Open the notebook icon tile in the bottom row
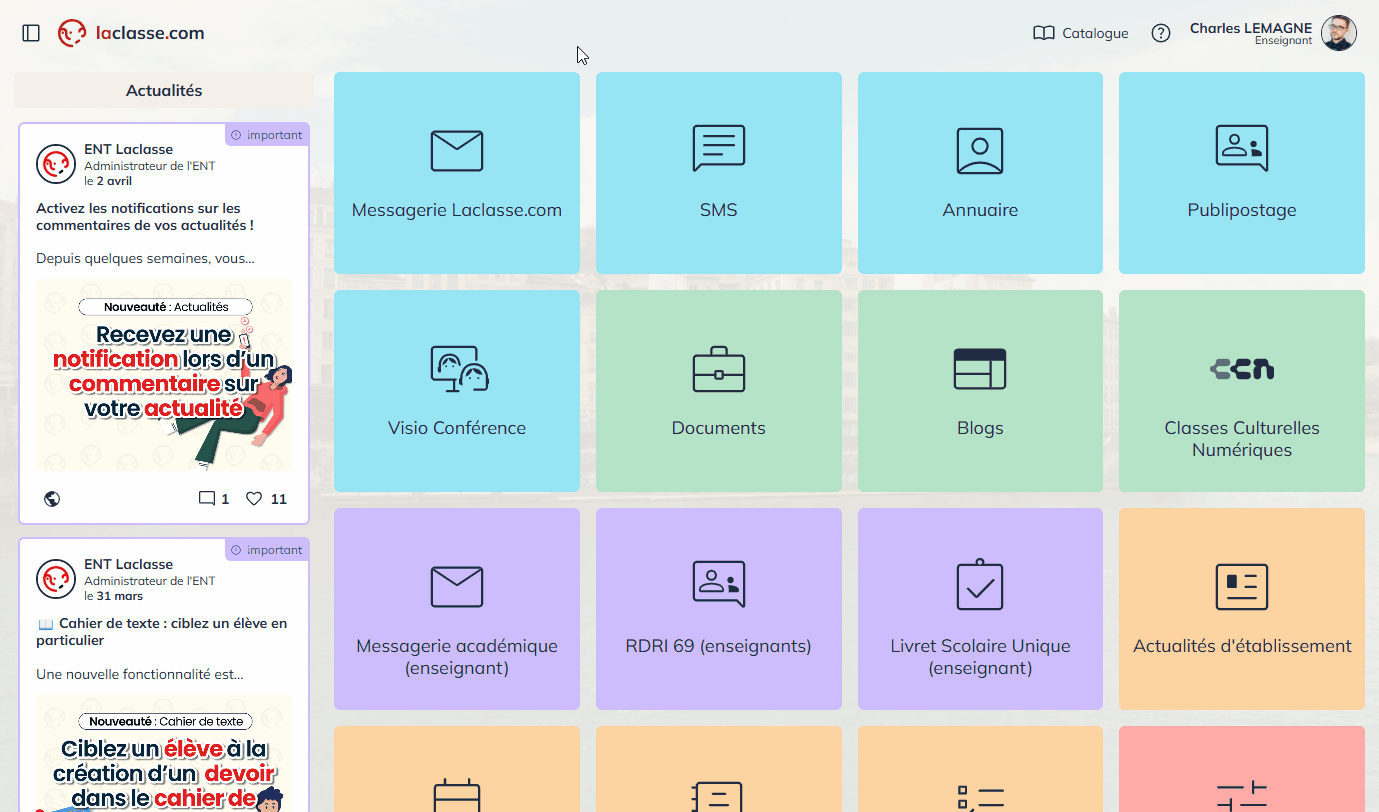 click(x=719, y=796)
